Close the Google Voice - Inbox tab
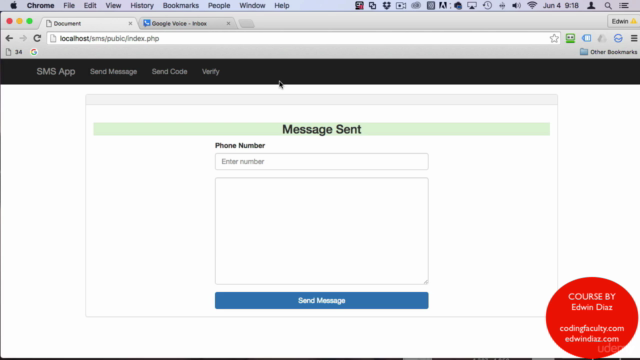640x360 pixels. (228, 23)
